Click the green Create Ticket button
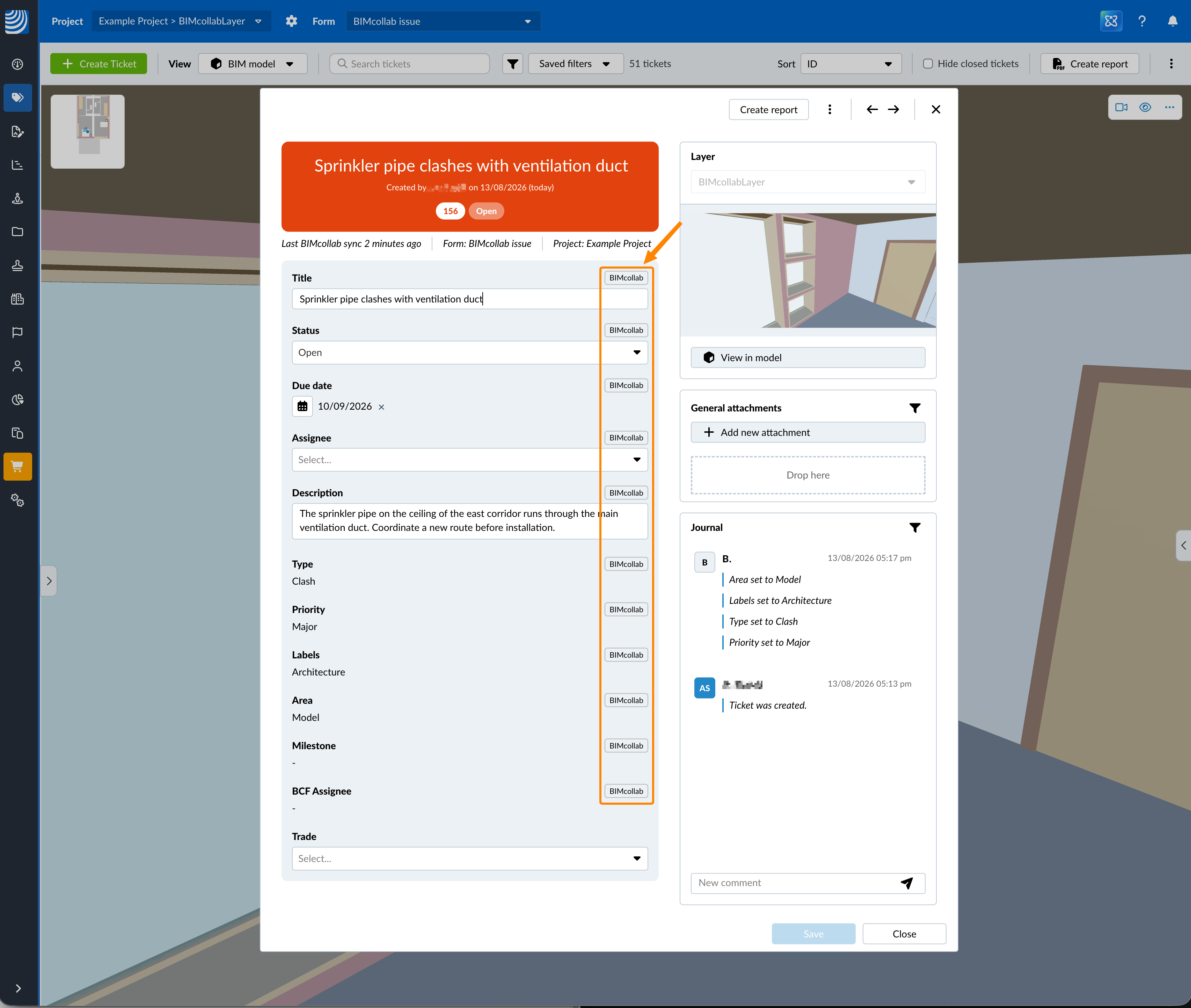 tap(98, 64)
